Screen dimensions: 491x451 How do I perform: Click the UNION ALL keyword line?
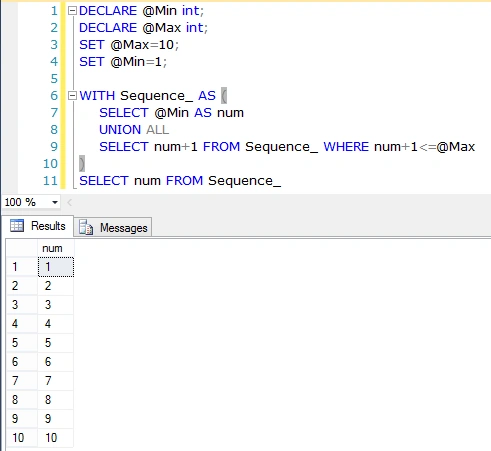point(134,130)
